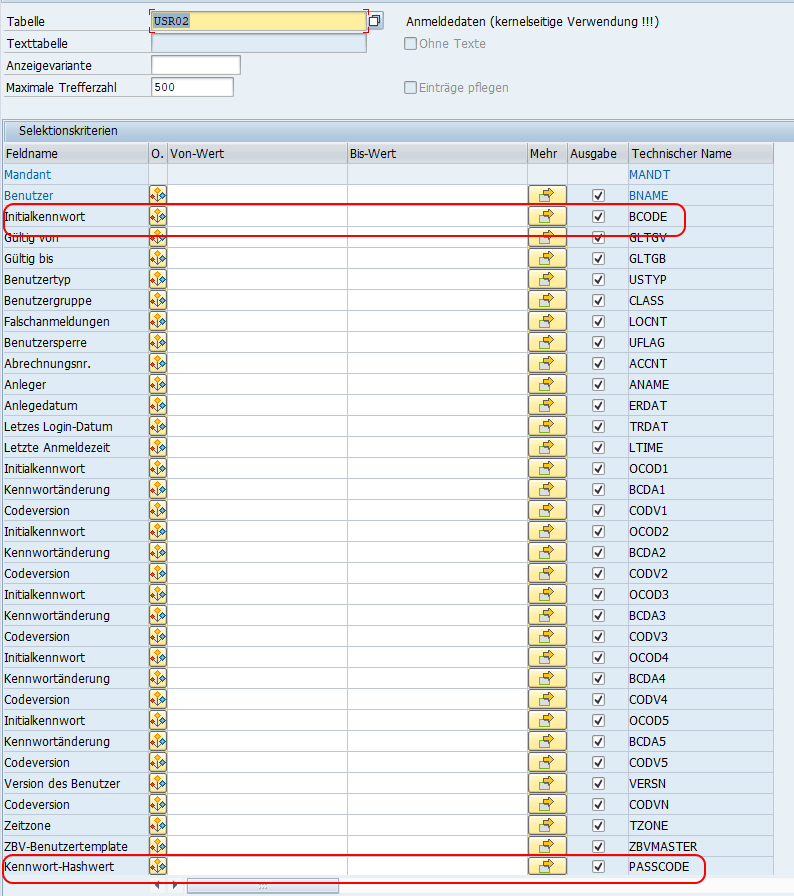
Task: Click the Bis-Wert column header
Action: tap(437, 154)
